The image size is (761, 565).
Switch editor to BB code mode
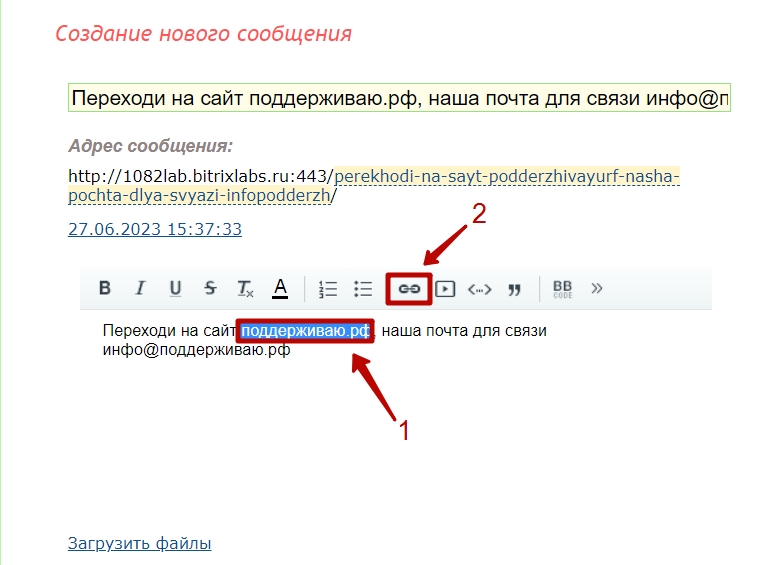pyautogui.click(x=563, y=289)
